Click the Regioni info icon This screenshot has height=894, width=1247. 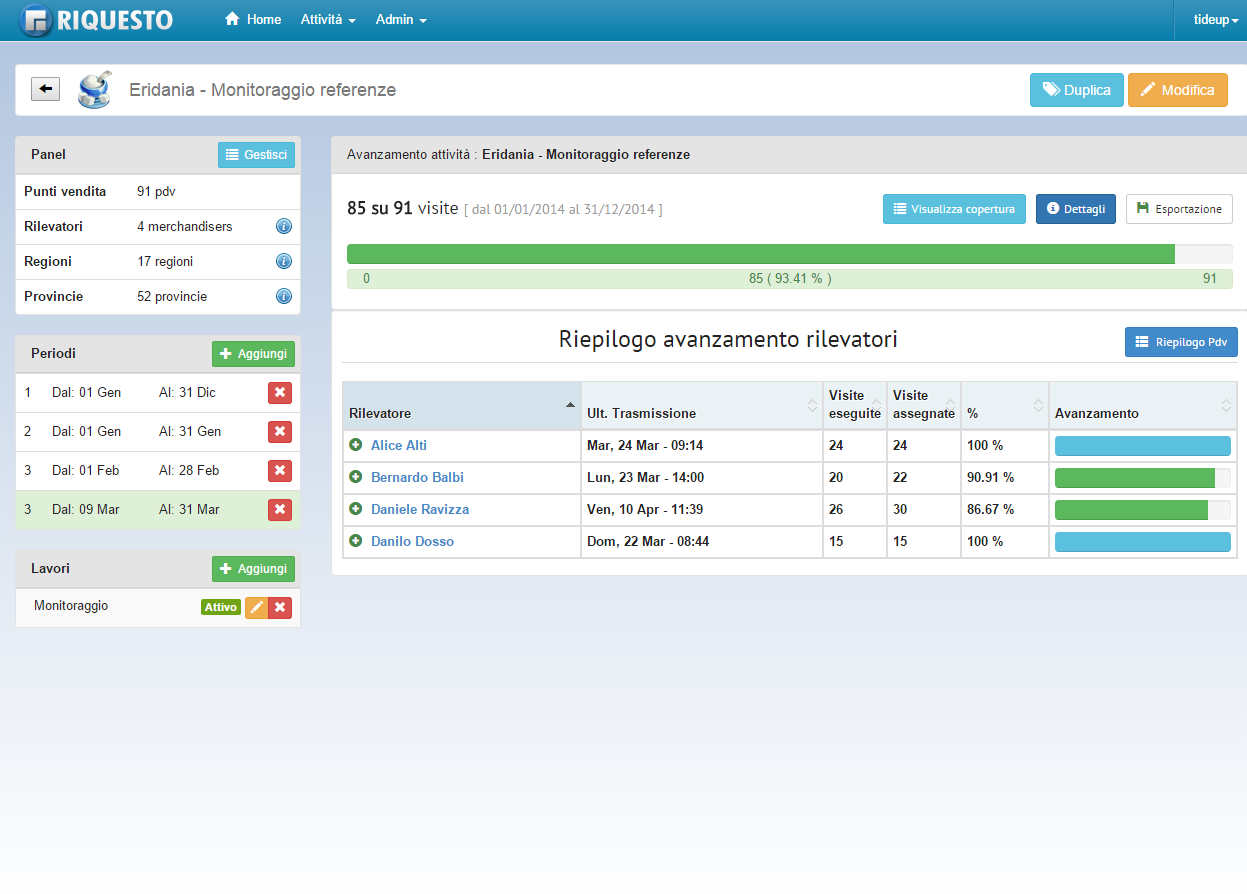283,262
